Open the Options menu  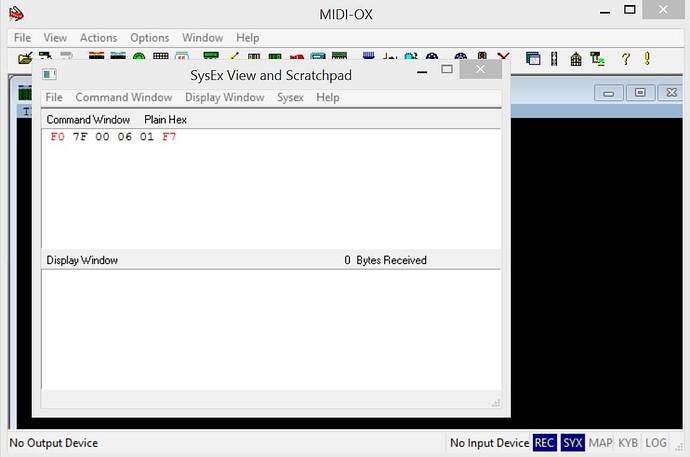150,38
